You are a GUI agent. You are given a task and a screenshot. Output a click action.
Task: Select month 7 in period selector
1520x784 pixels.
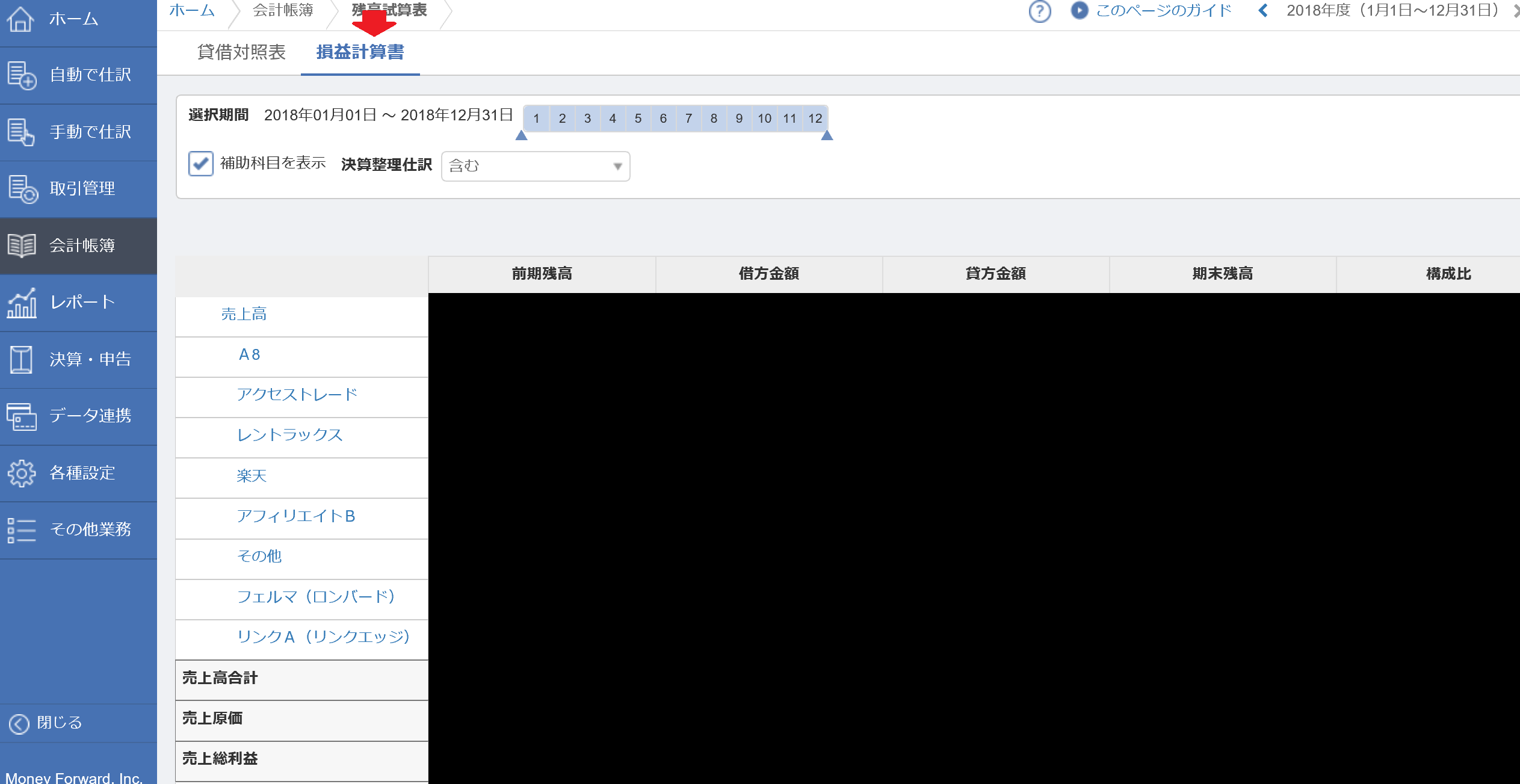click(688, 119)
